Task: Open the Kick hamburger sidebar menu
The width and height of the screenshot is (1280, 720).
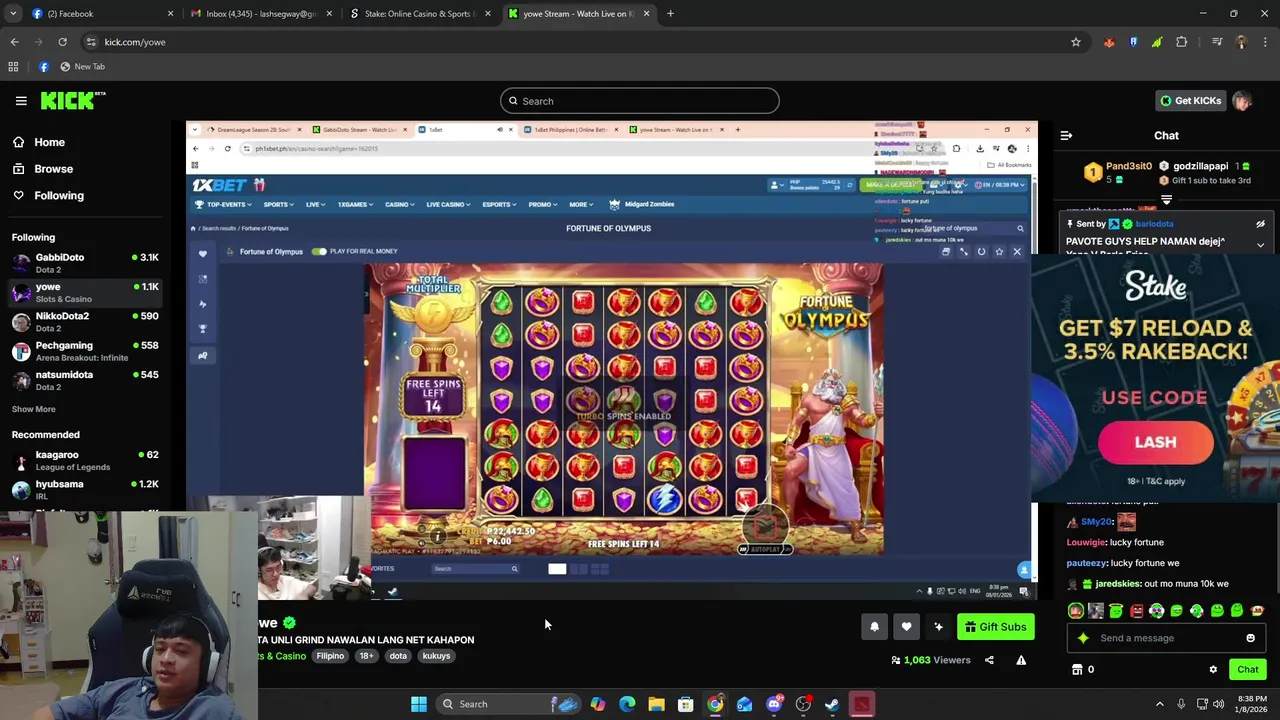Action: [21, 100]
